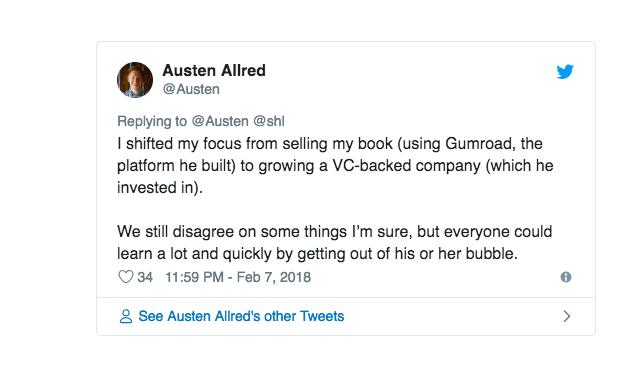
Task: Open the 11:59 PM - Feb 7, 2018 timestamp
Action: pyautogui.click(x=238, y=277)
